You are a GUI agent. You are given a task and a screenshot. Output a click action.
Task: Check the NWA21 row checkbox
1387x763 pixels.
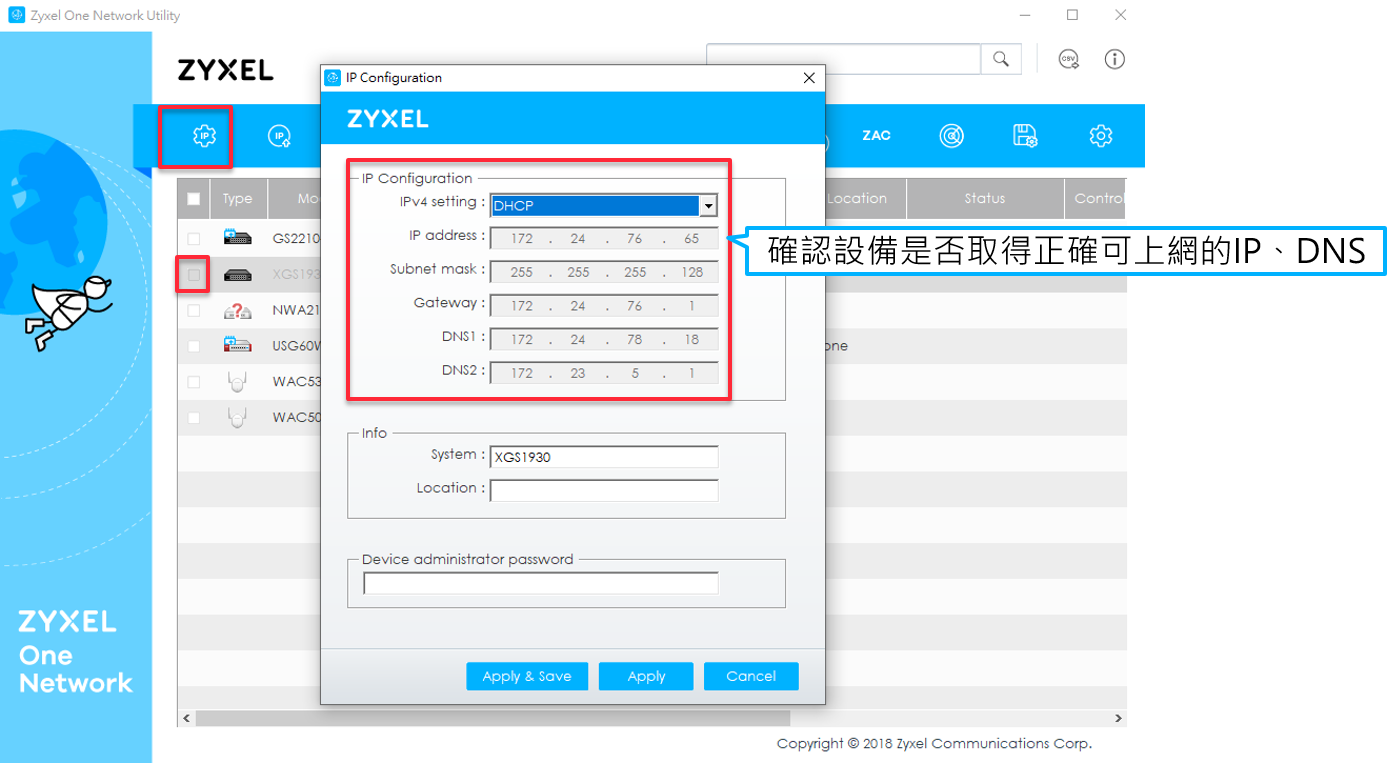coord(194,310)
